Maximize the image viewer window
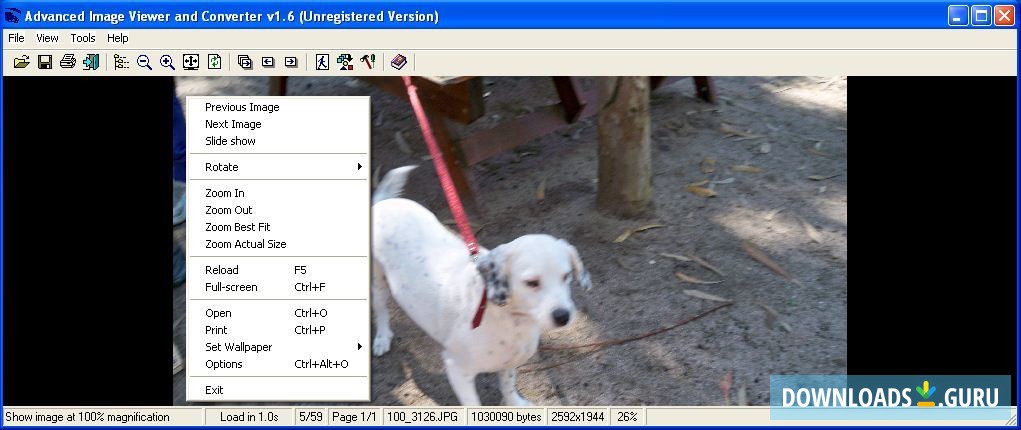This screenshot has height=430, width=1021. [x=981, y=16]
